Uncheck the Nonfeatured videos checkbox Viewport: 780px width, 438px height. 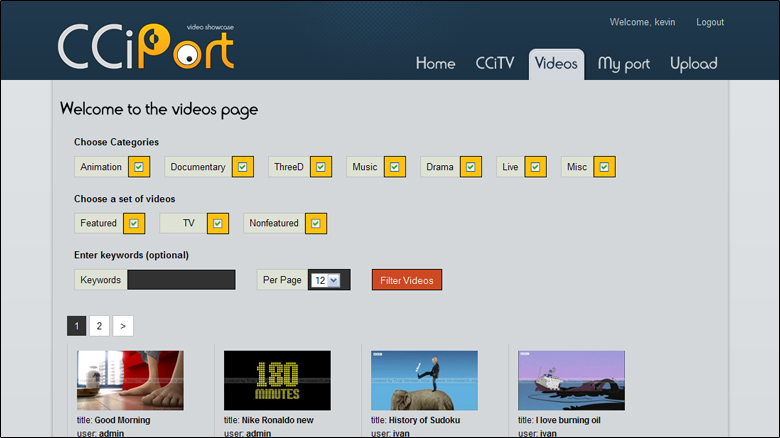click(x=316, y=223)
